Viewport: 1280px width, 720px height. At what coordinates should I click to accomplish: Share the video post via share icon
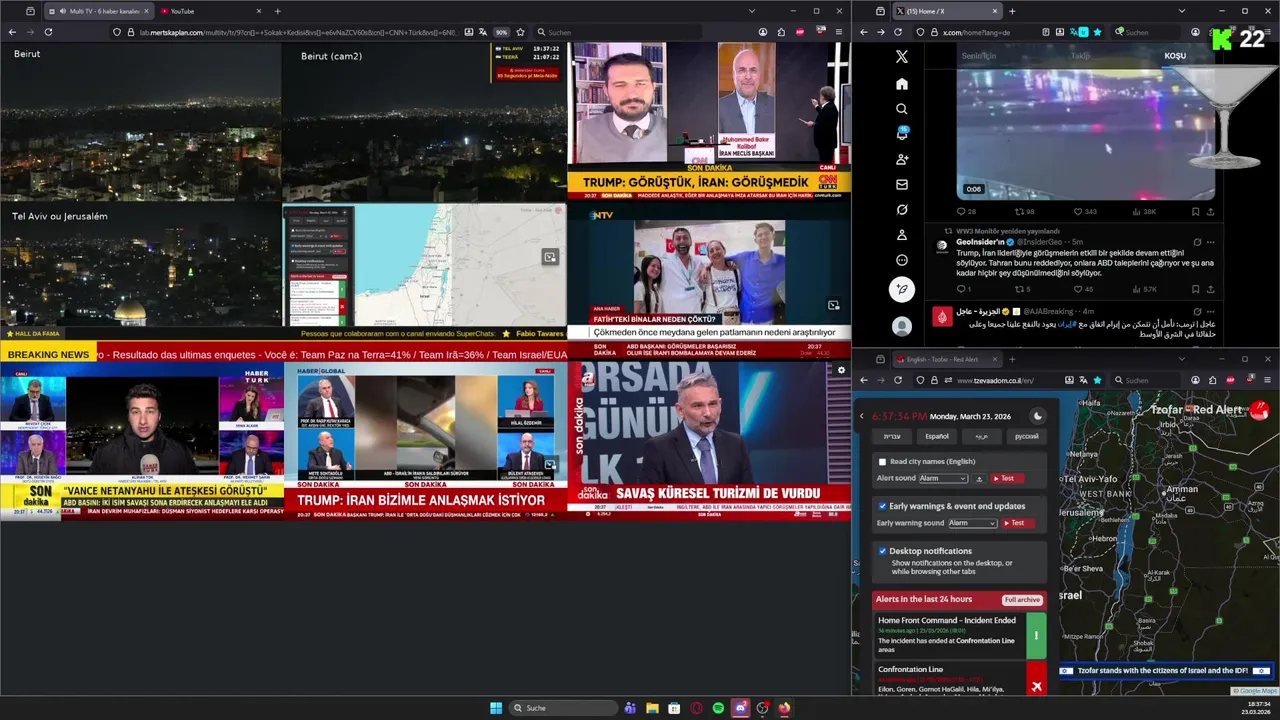[x=1210, y=212]
